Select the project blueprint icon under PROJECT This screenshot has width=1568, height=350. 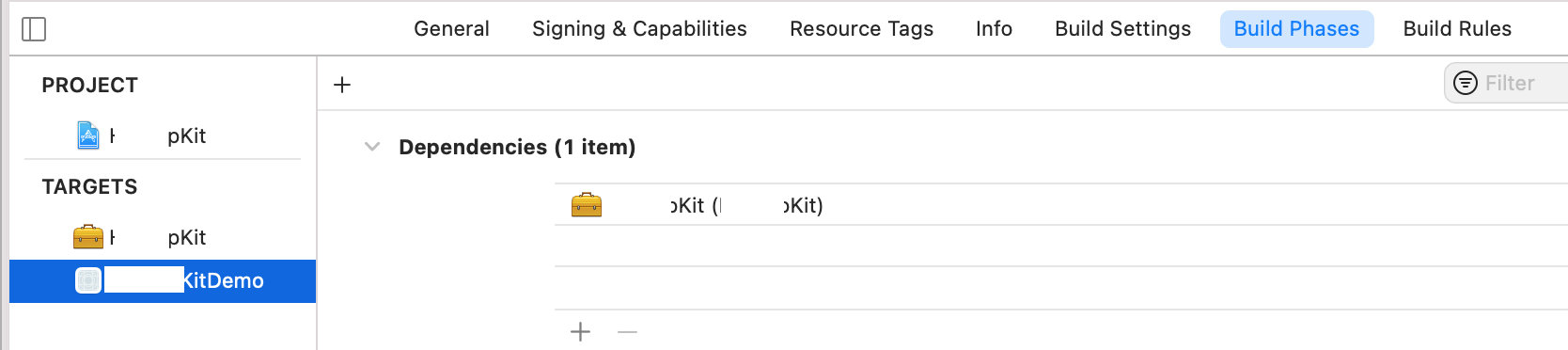point(88,135)
